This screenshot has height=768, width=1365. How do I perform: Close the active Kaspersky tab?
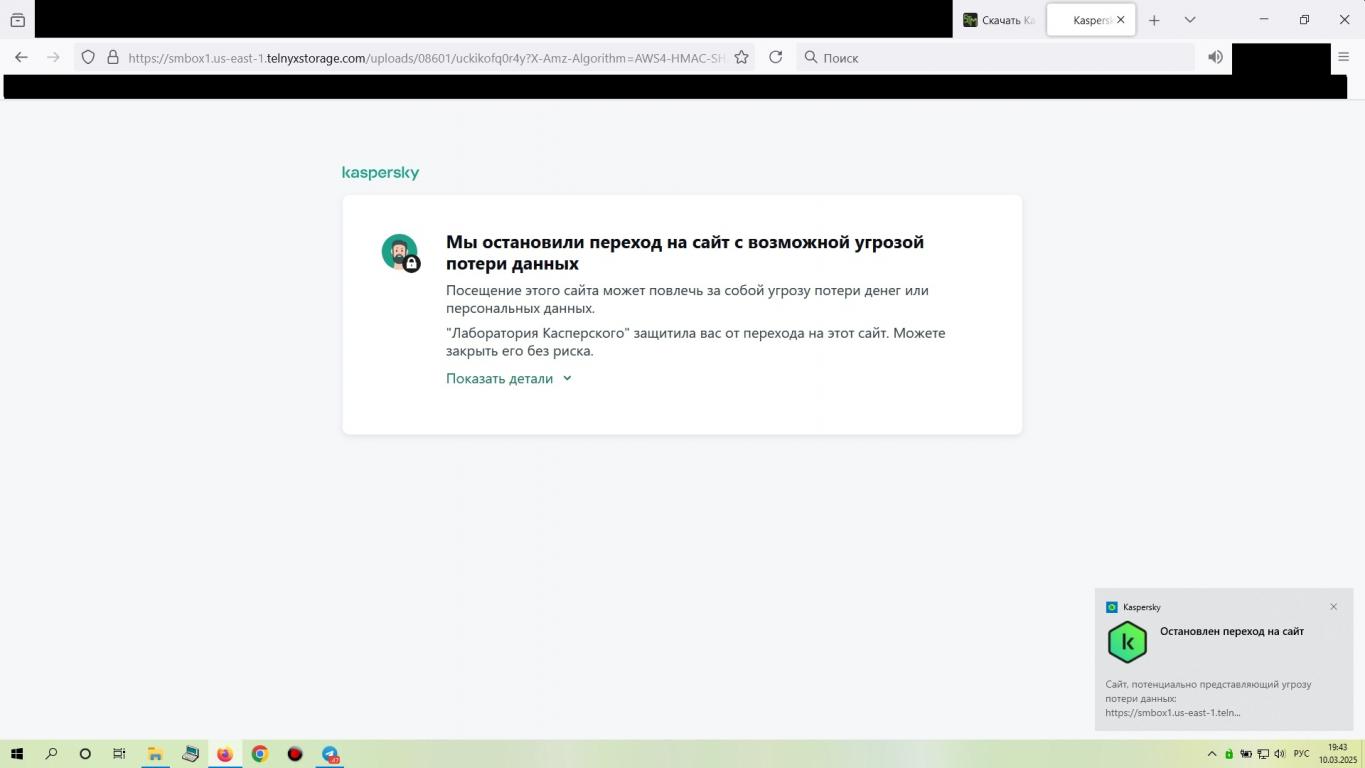click(1121, 20)
